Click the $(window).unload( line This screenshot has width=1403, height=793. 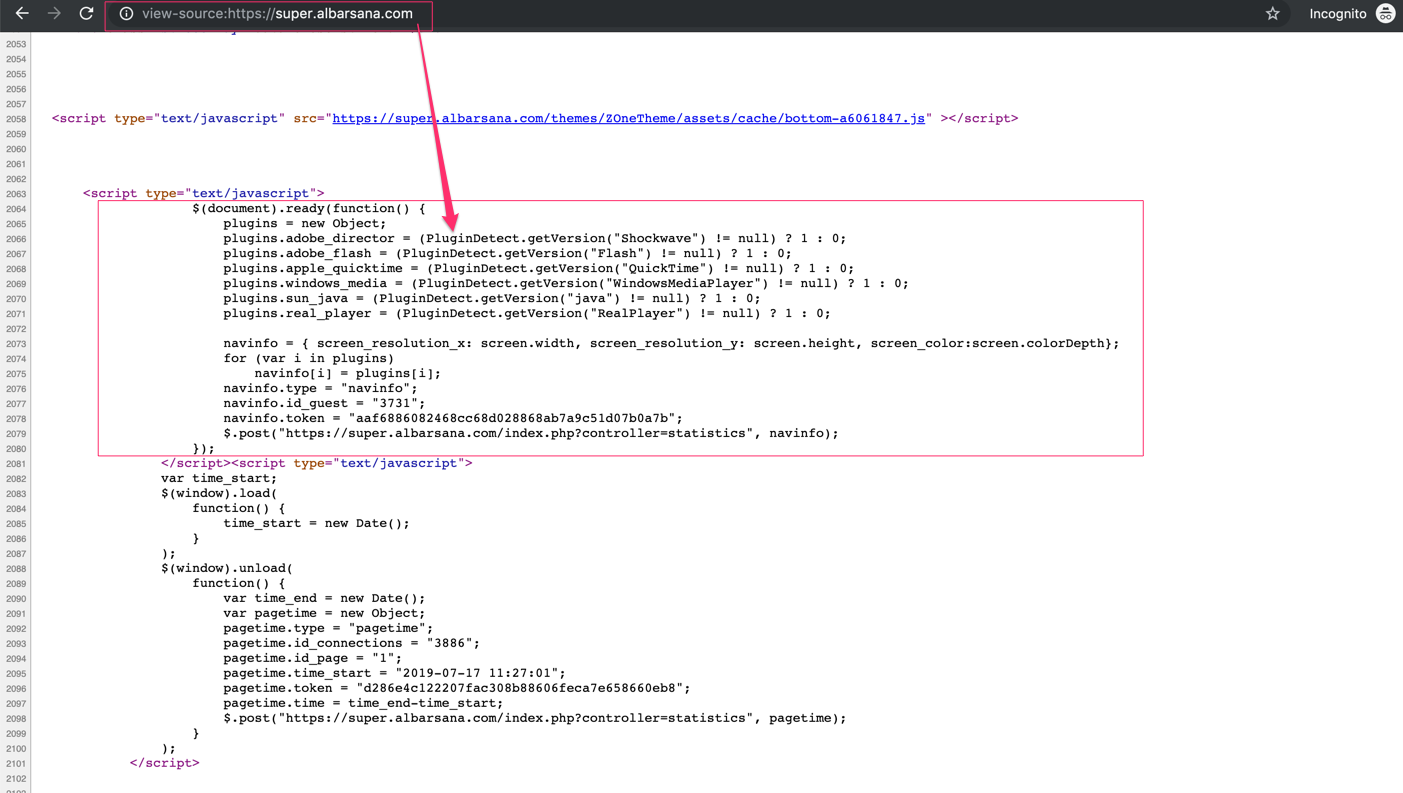(x=227, y=568)
